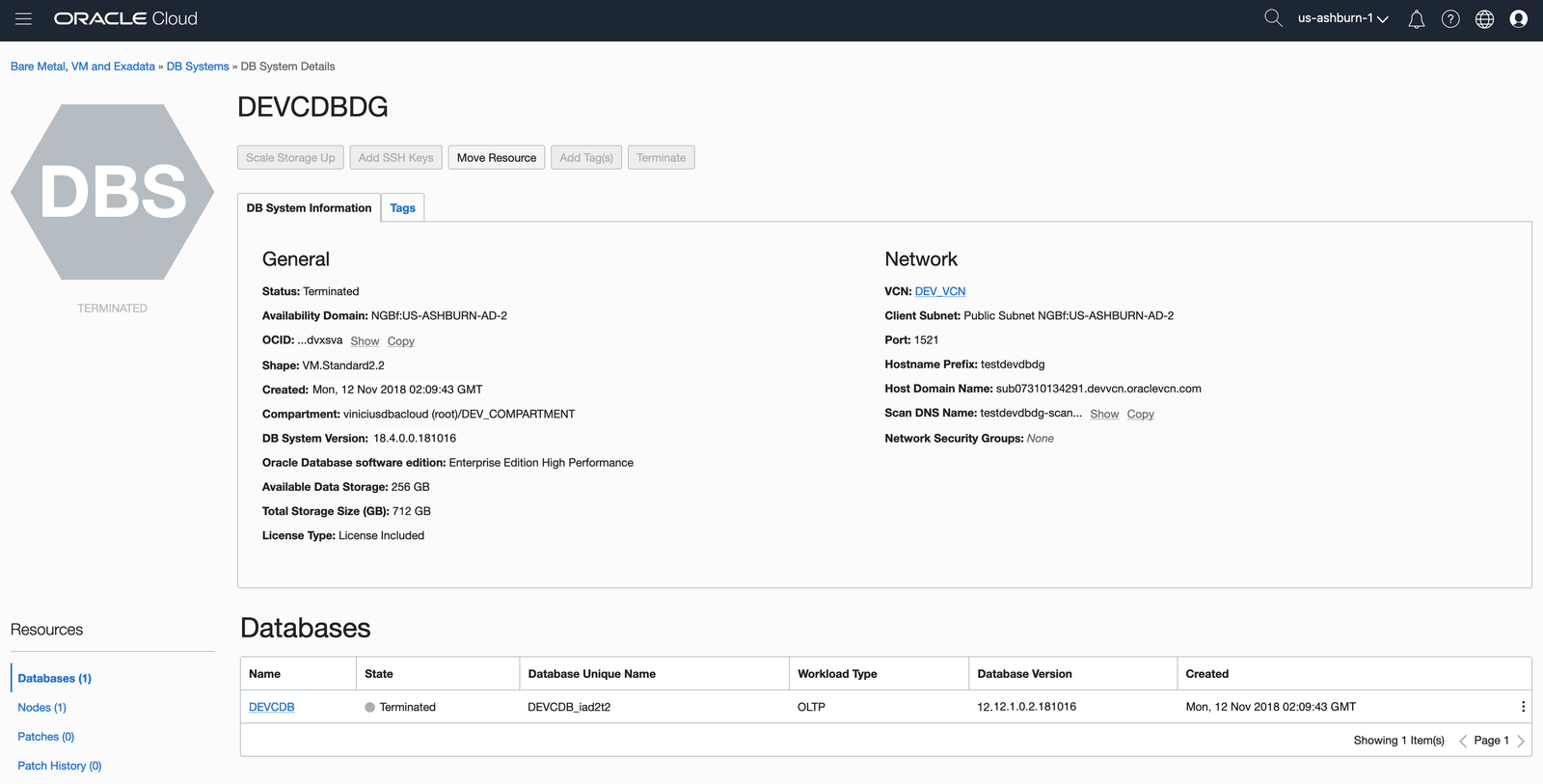Copy the Scan DNS Name

click(x=1140, y=415)
